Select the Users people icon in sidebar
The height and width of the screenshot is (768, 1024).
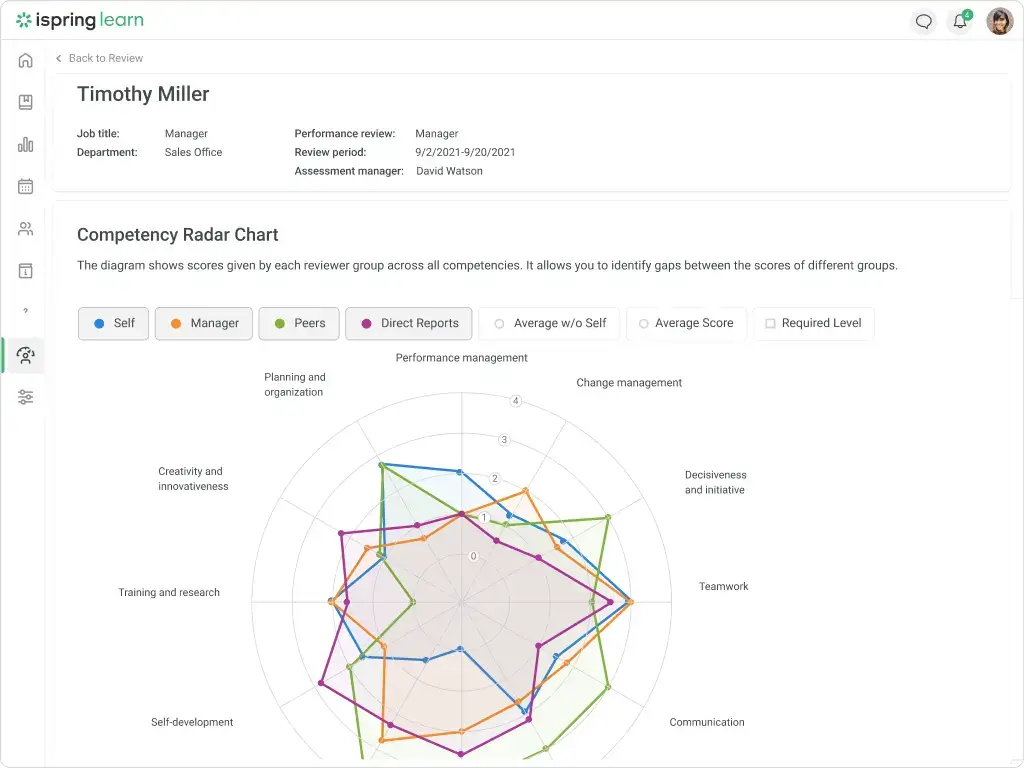click(x=25, y=228)
